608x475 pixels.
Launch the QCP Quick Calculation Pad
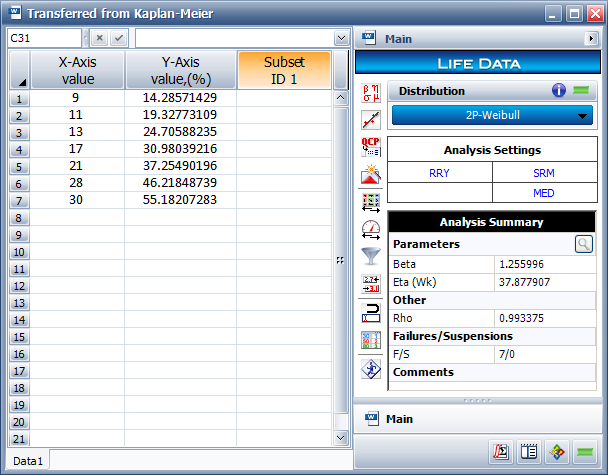point(371,147)
